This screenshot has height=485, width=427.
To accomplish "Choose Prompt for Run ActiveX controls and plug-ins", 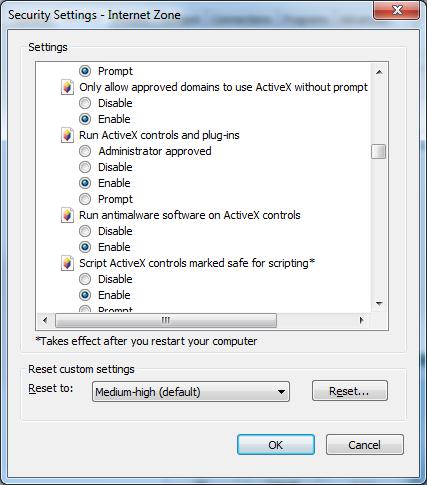I will (x=85, y=199).
